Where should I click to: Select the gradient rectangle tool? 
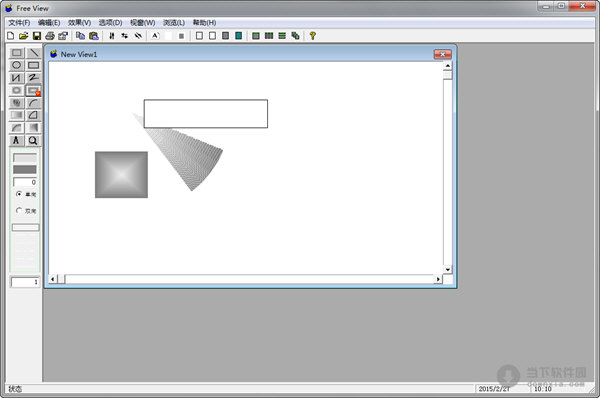coord(16,115)
